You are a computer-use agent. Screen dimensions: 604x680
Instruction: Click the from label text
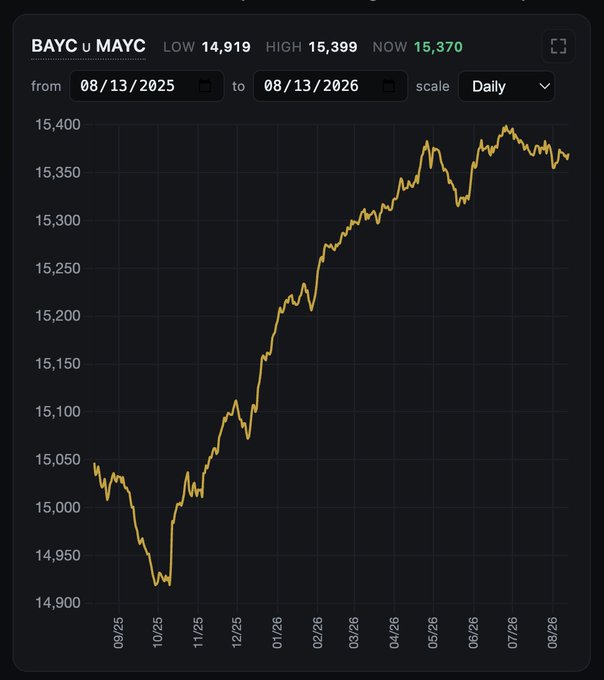[x=46, y=86]
